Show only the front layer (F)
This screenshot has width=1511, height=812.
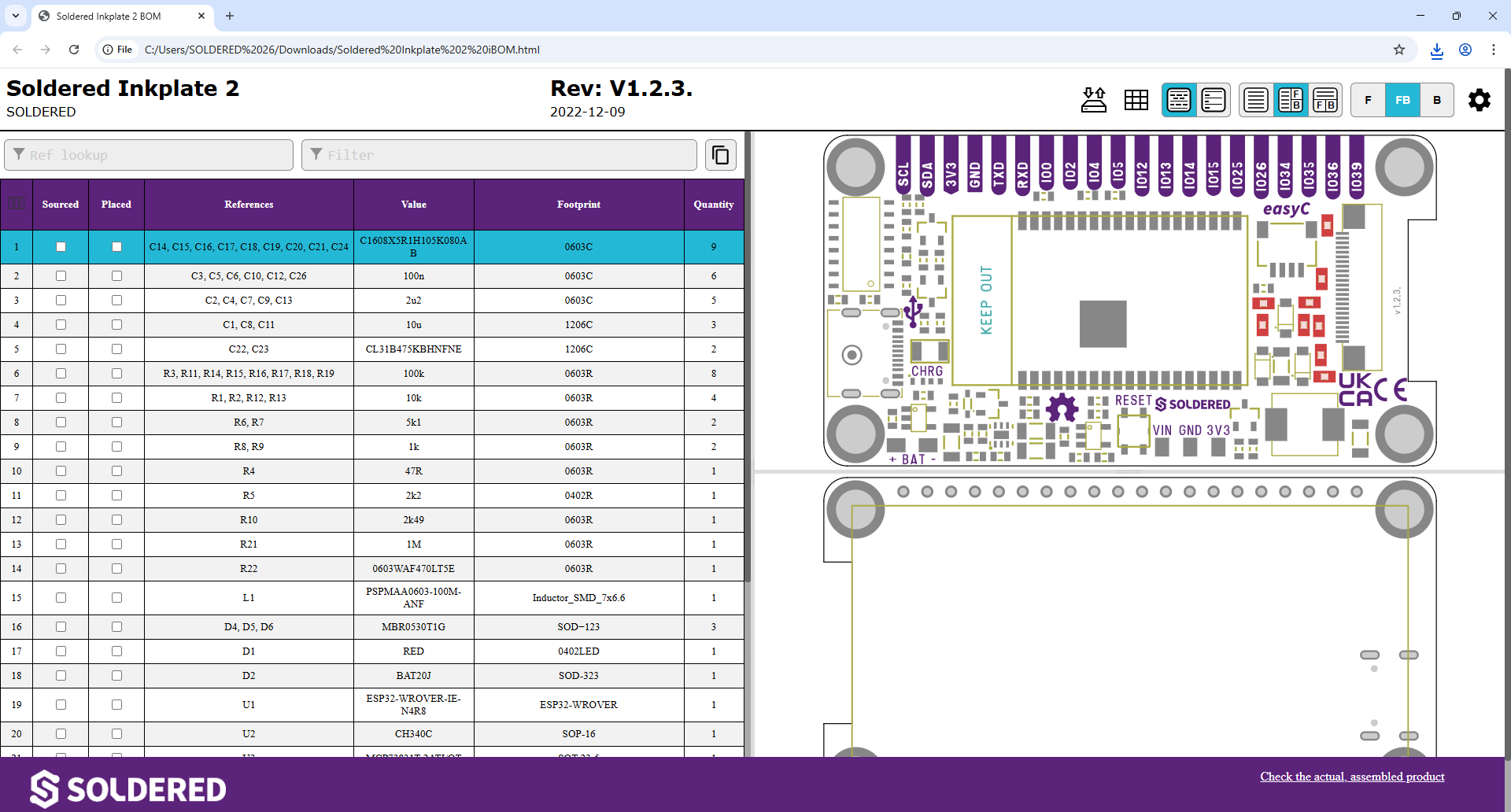(1368, 100)
